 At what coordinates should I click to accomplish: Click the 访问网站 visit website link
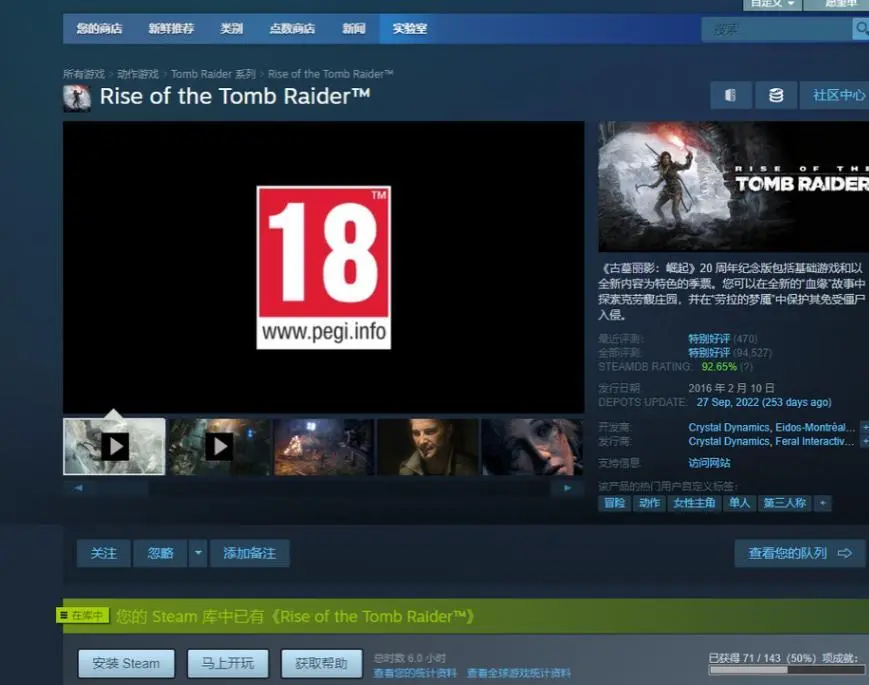tap(709, 463)
